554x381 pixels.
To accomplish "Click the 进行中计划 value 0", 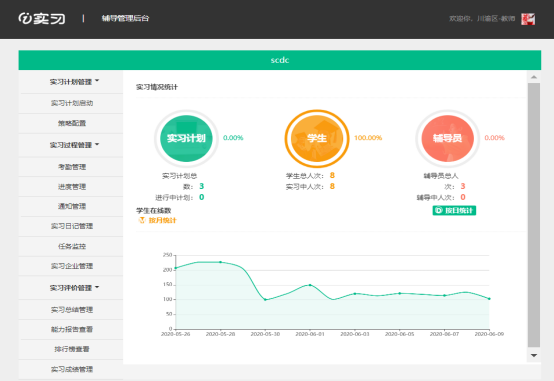I will point(201,197).
